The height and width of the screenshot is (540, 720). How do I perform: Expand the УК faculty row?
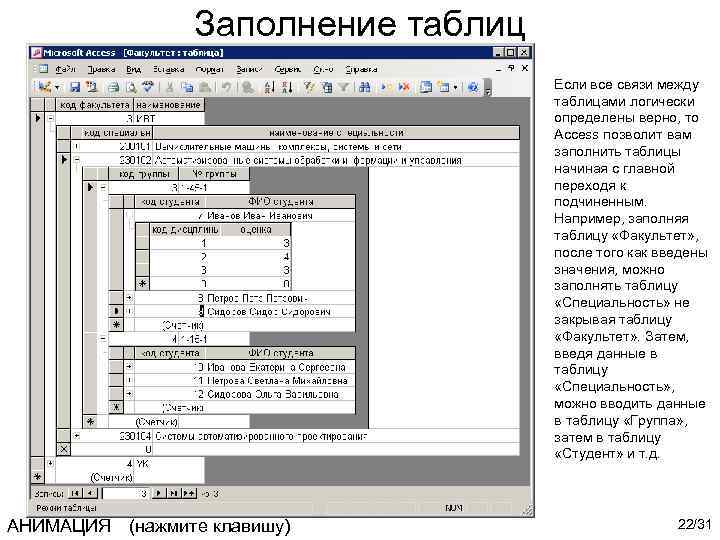(x=51, y=464)
